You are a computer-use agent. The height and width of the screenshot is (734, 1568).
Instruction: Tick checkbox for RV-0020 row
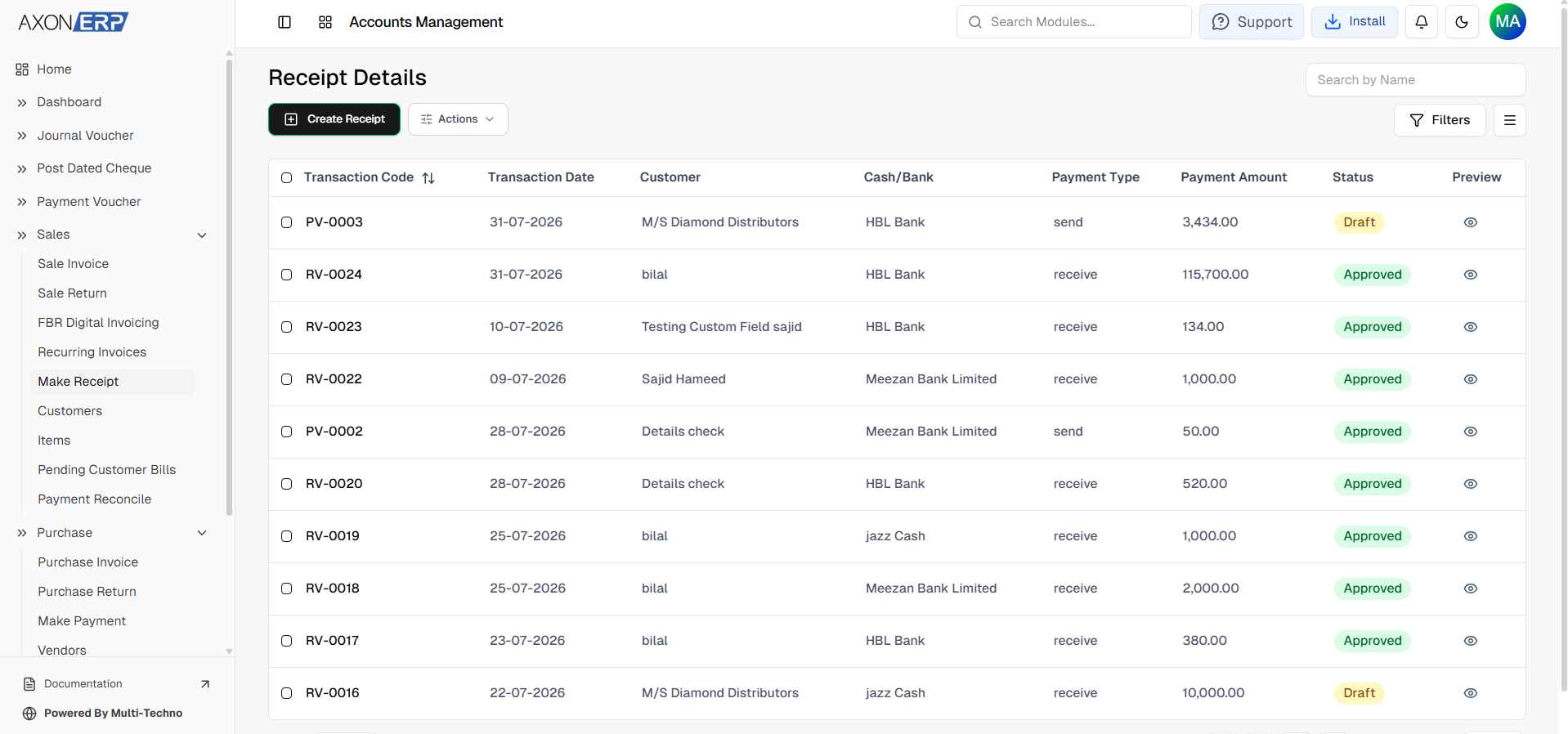pyautogui.click(x=286, y=484)
